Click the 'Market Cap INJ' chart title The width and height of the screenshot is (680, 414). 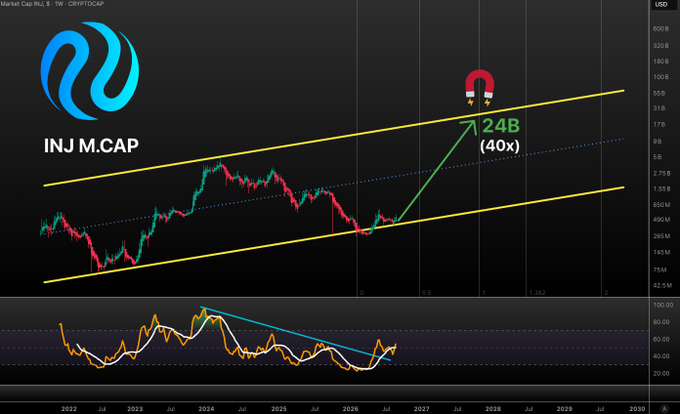pos(52,3)
